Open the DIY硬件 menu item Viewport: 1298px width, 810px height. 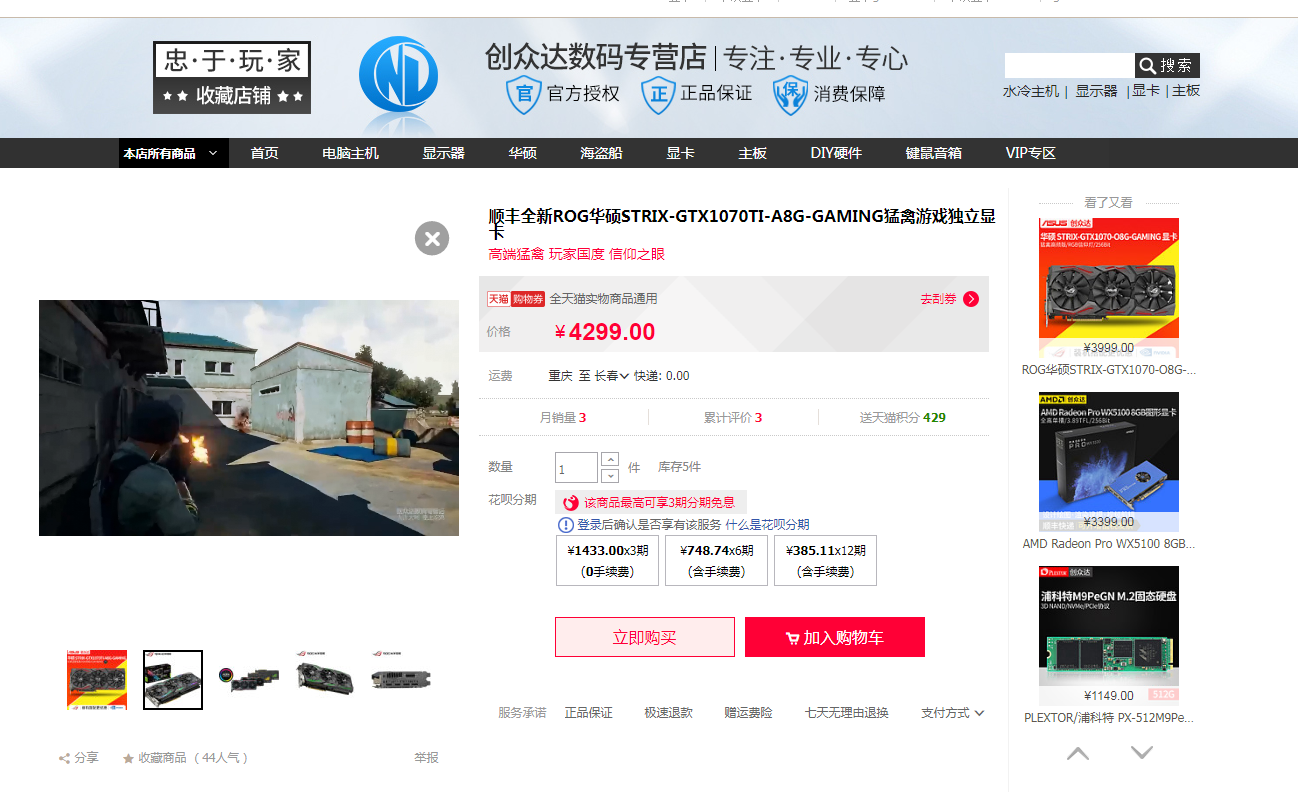836,153
